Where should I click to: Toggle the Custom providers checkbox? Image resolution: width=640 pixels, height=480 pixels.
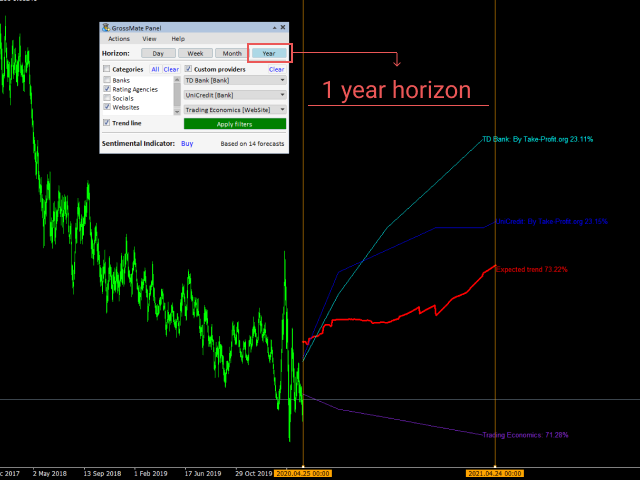[x=188, y=69]
